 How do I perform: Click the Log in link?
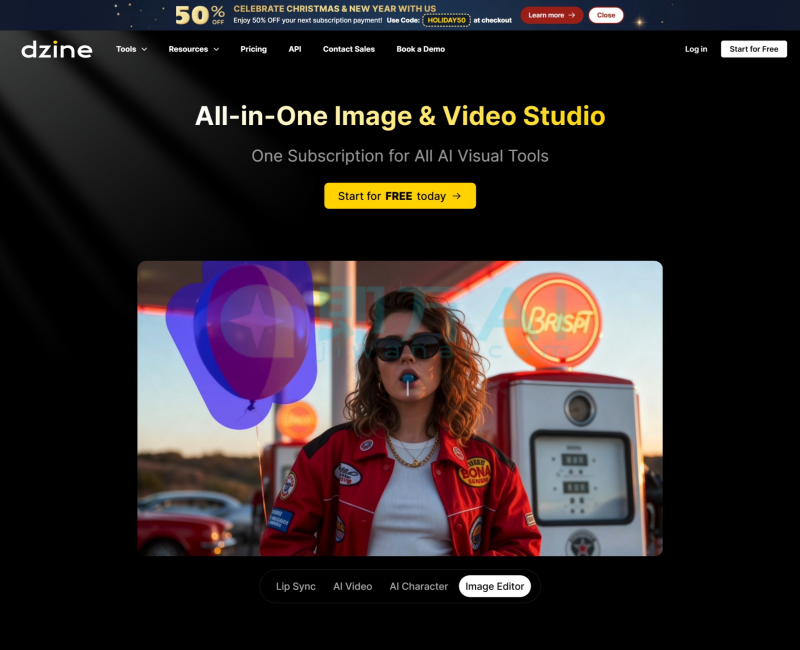pyautogui.click(x=695, y=49)
